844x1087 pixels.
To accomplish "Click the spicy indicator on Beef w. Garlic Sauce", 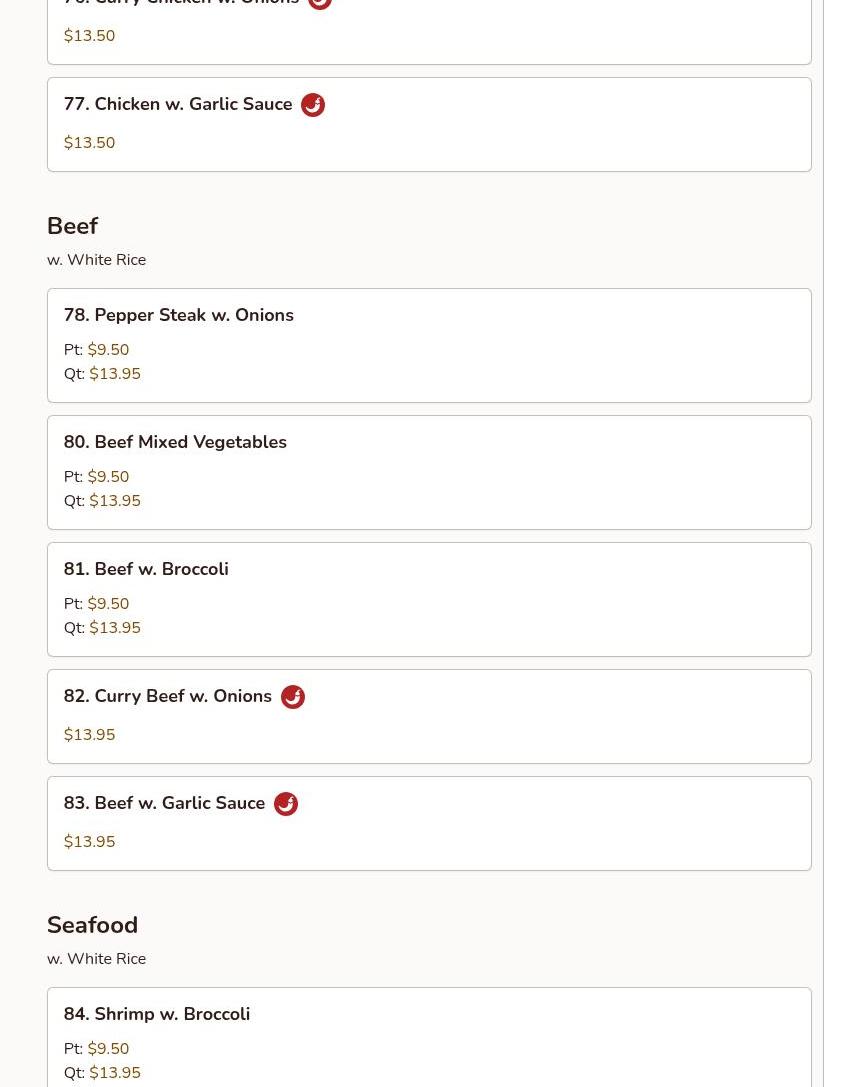I will point(286,804).
